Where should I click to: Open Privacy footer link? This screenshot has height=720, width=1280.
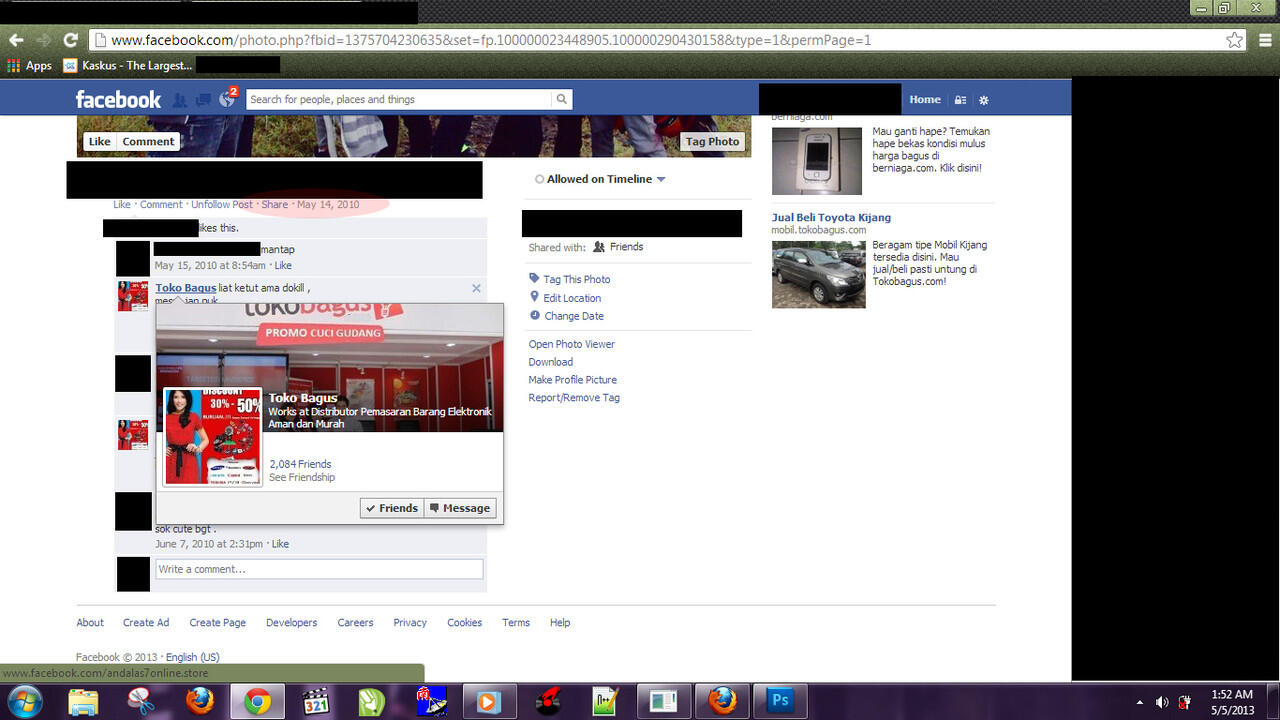pyautogui.click(x=410, y=622)
